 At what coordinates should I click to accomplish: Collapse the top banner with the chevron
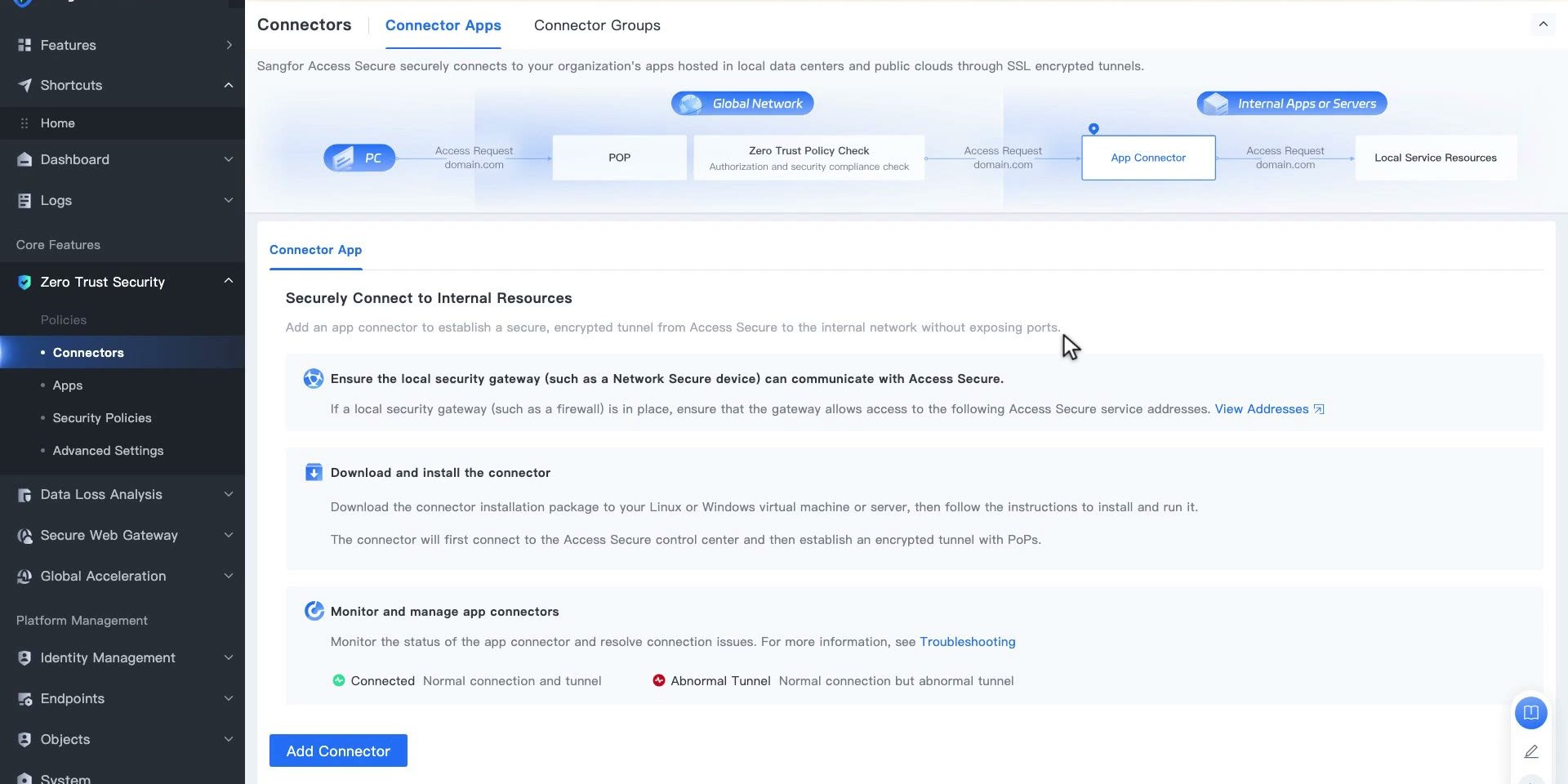tap(1543, 24)
